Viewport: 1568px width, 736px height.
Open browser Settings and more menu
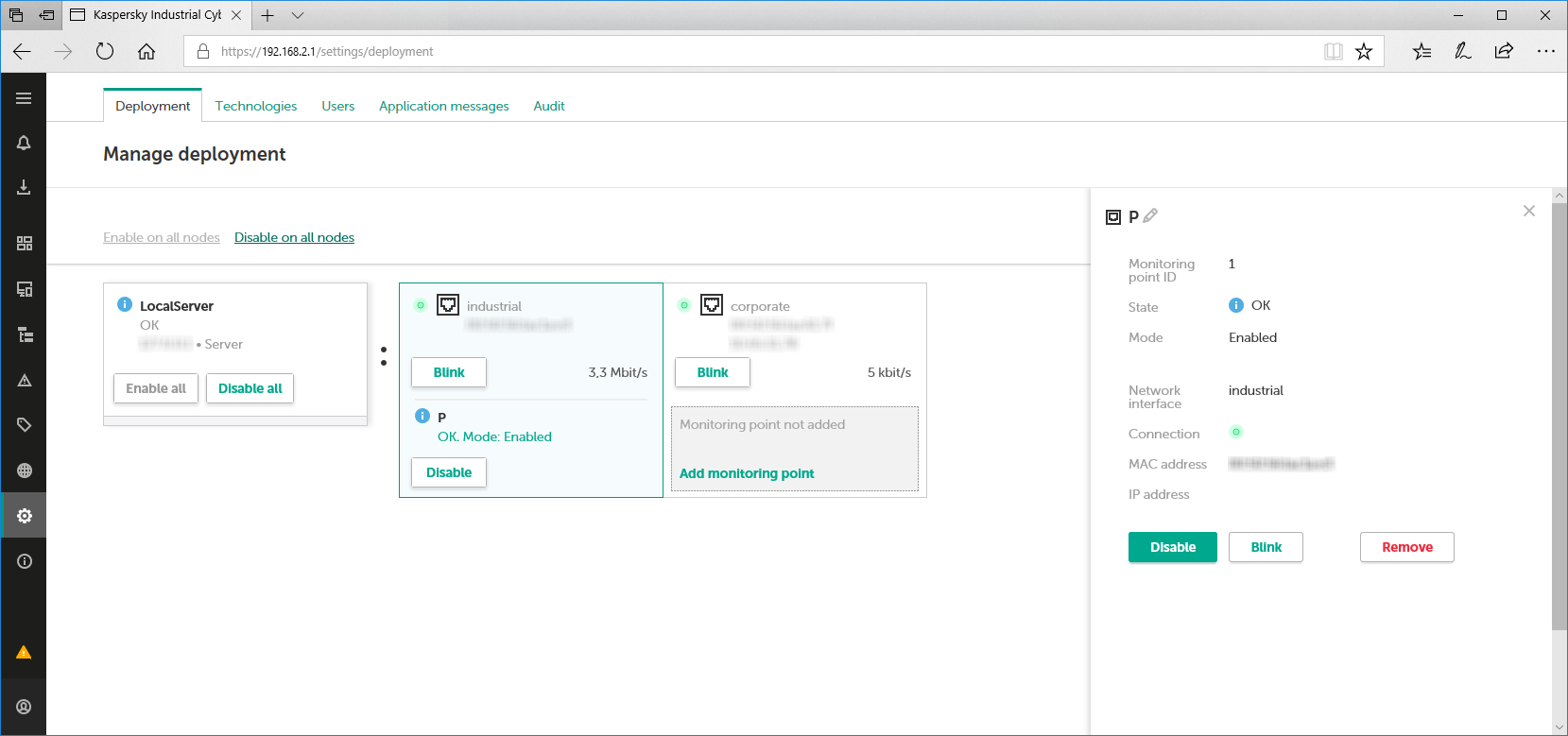coord(1545,51)
